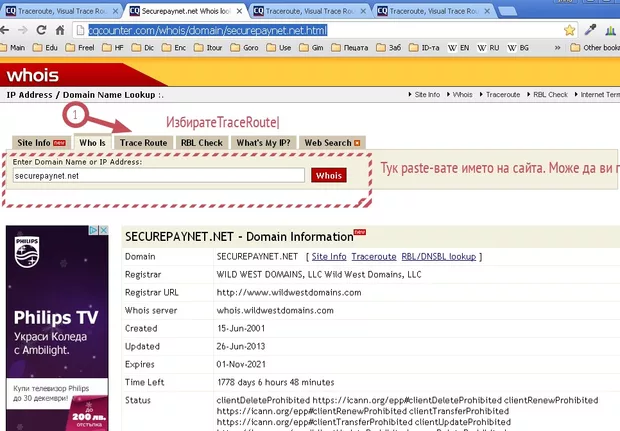This screenshot has height=431, width=620.
Task: Open the Gim bookmarks folder
Action: click(311, 48)
